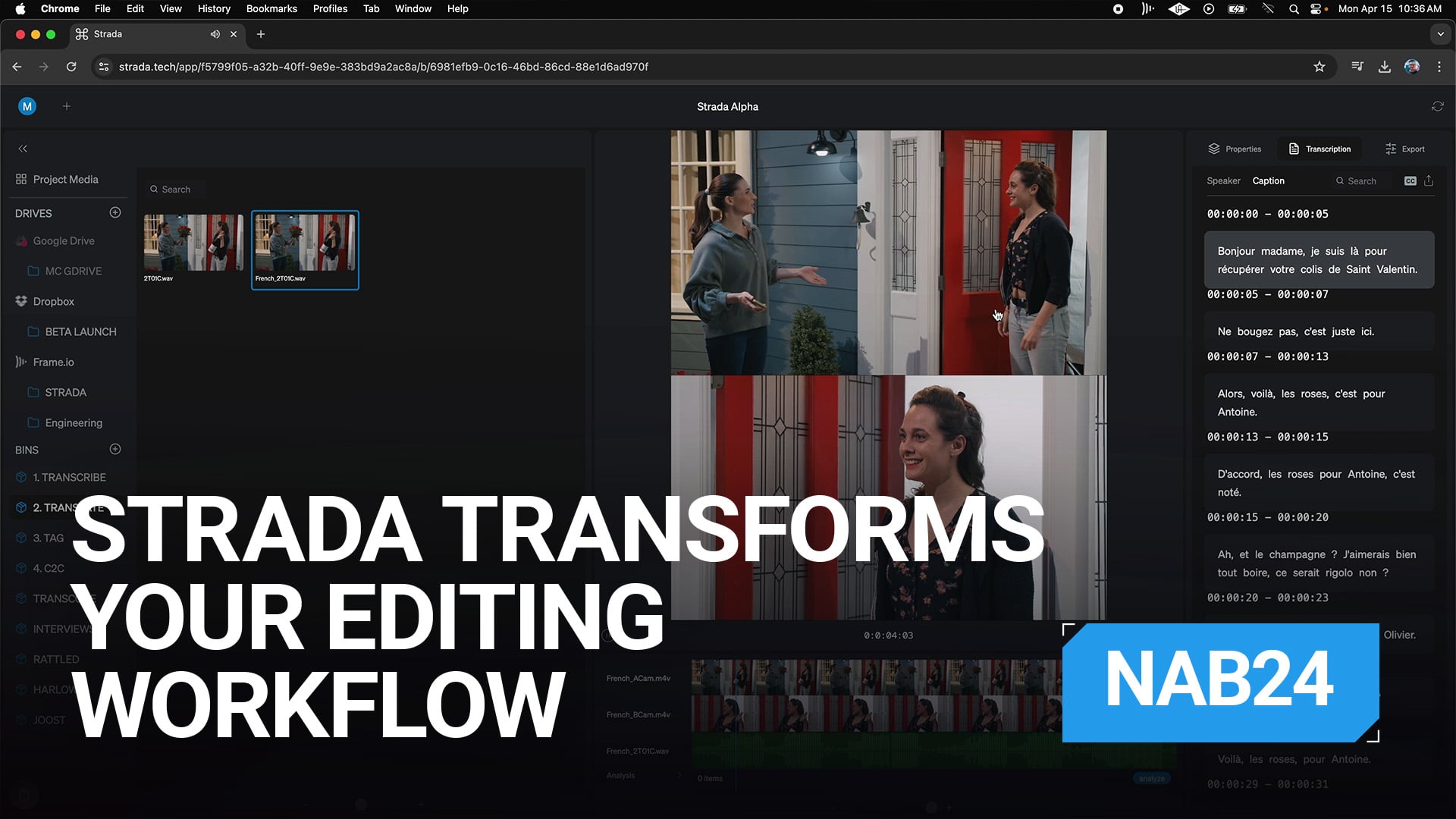
Task: Open a new browser tab
Action: 261,34
